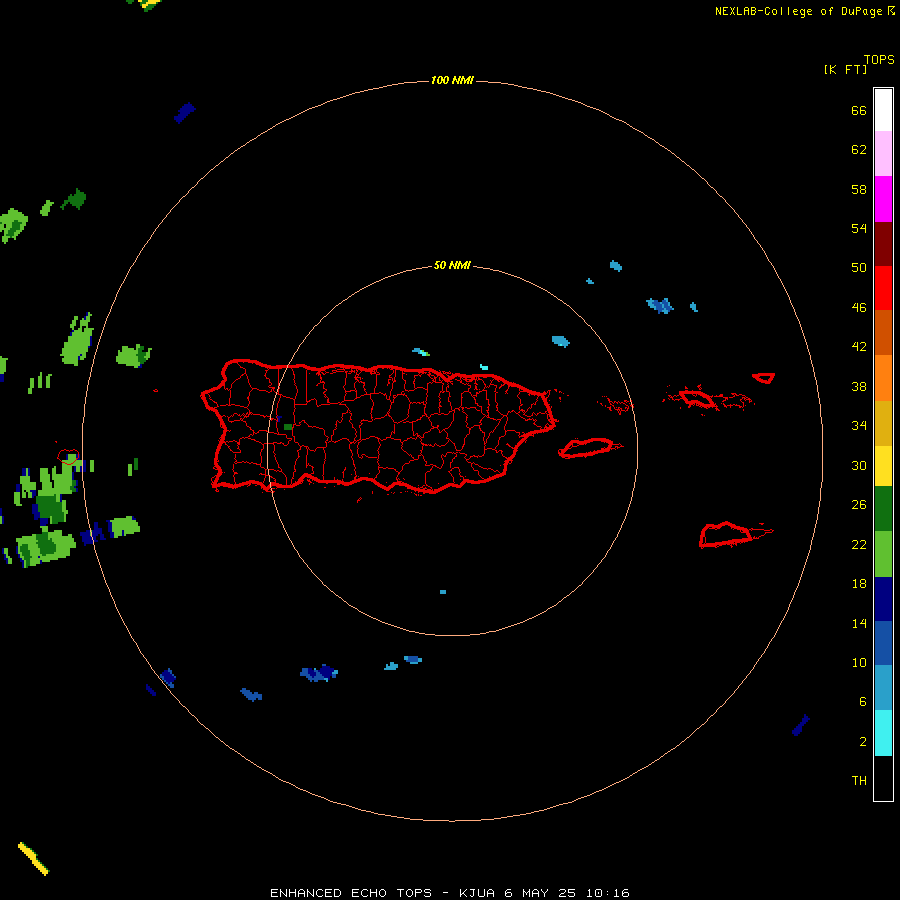
Task: Select the dark green legend swatch
Action: tap(883, 509)
